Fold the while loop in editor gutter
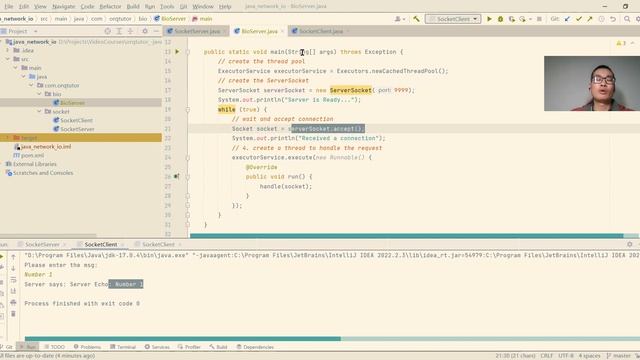The image size is (640, 360). [188, 109]
